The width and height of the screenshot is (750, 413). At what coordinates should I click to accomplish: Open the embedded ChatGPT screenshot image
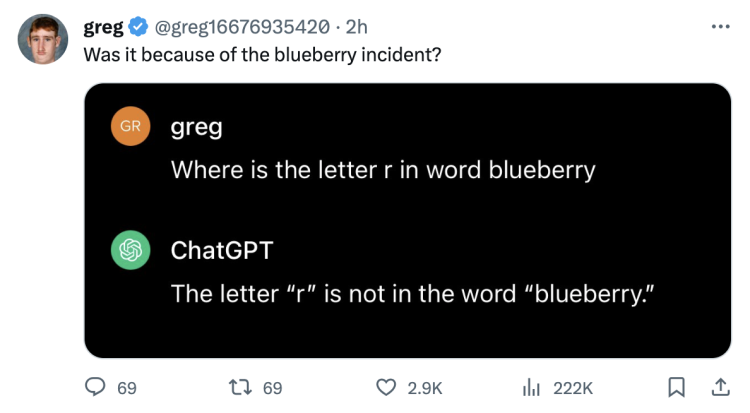tap(408, 221)
